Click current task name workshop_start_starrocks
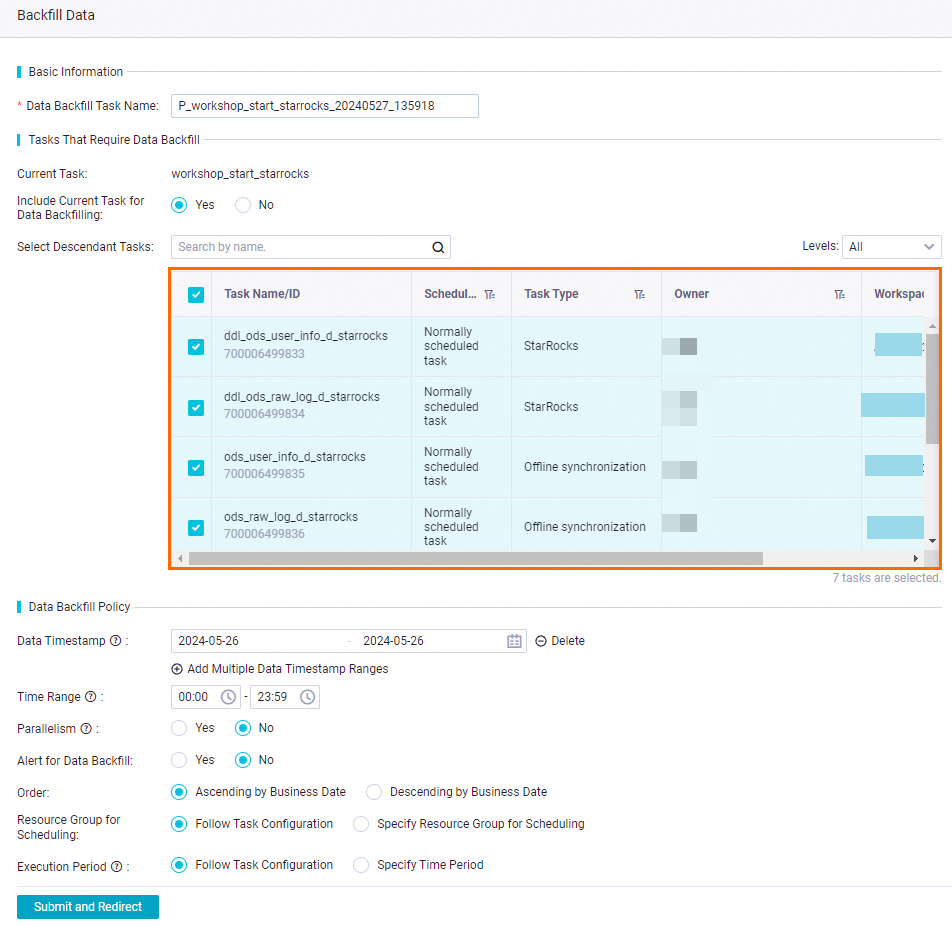This screenshot has width=952, height=926. coord(240,174)
